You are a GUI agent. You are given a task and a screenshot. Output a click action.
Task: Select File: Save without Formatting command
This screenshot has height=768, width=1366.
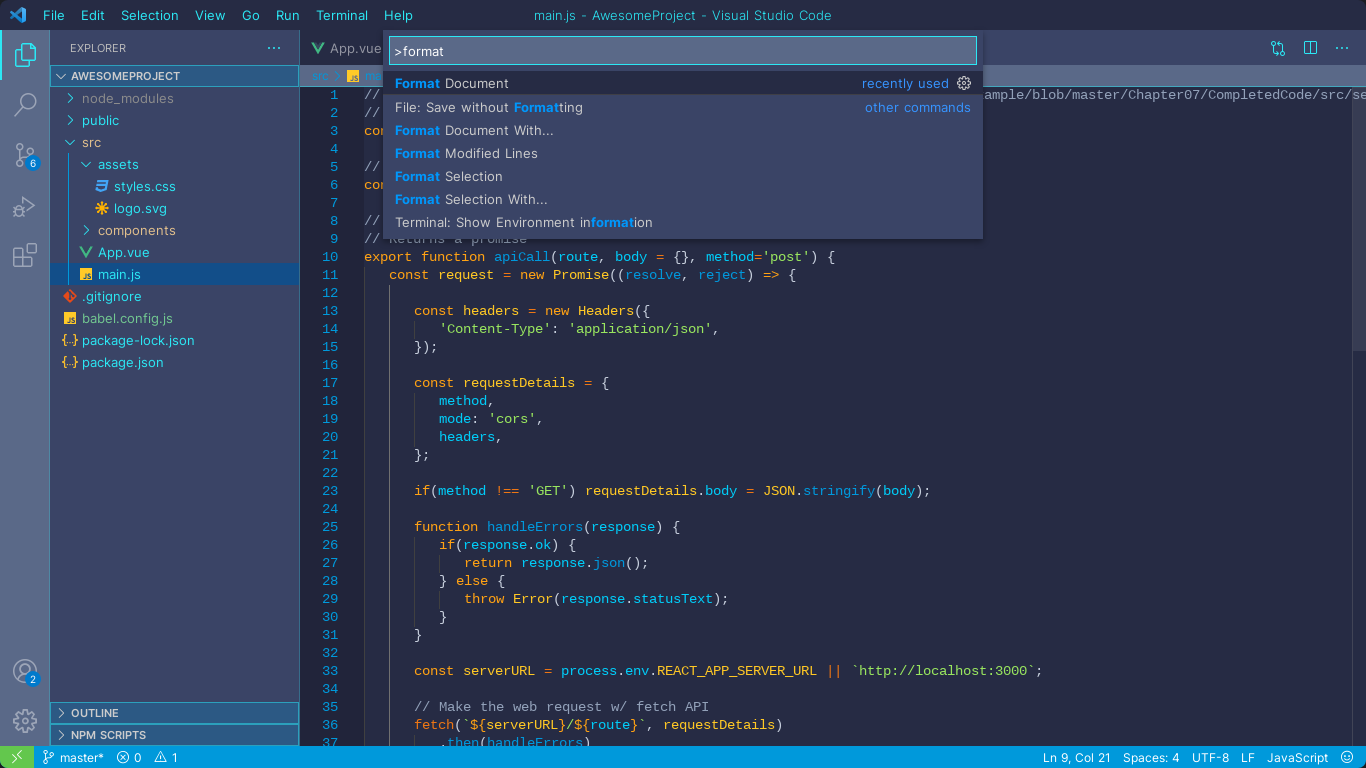point(683,107)
